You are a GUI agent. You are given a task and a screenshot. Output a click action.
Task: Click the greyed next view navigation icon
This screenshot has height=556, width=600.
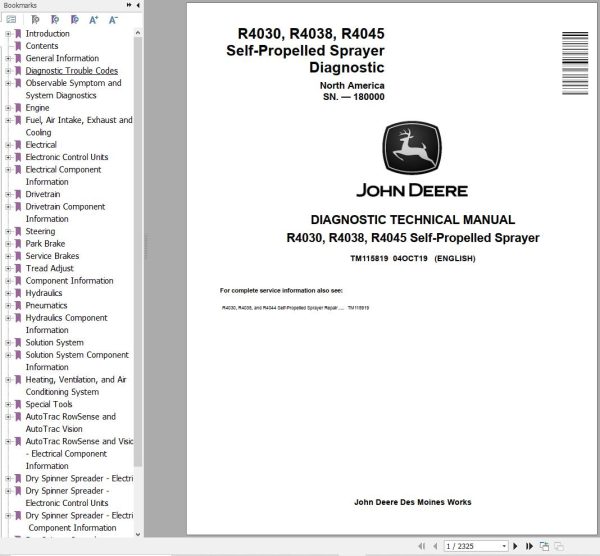(x=559, y=546)
